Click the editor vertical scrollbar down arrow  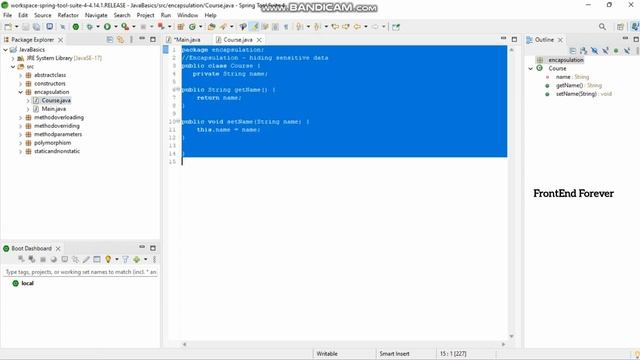coord(511,336)
